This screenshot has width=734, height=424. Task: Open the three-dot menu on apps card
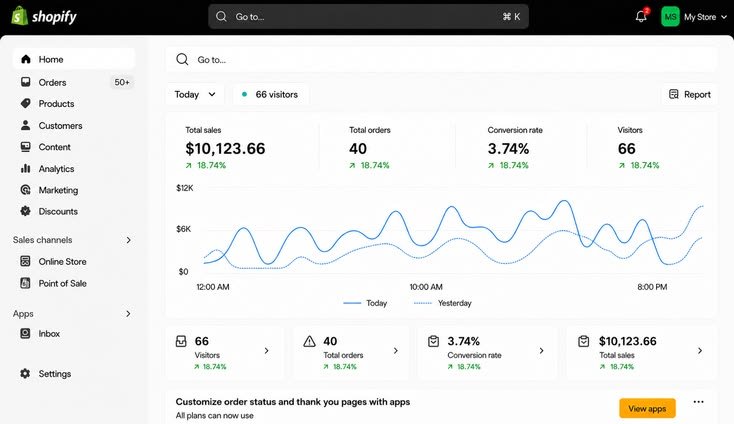698,402
